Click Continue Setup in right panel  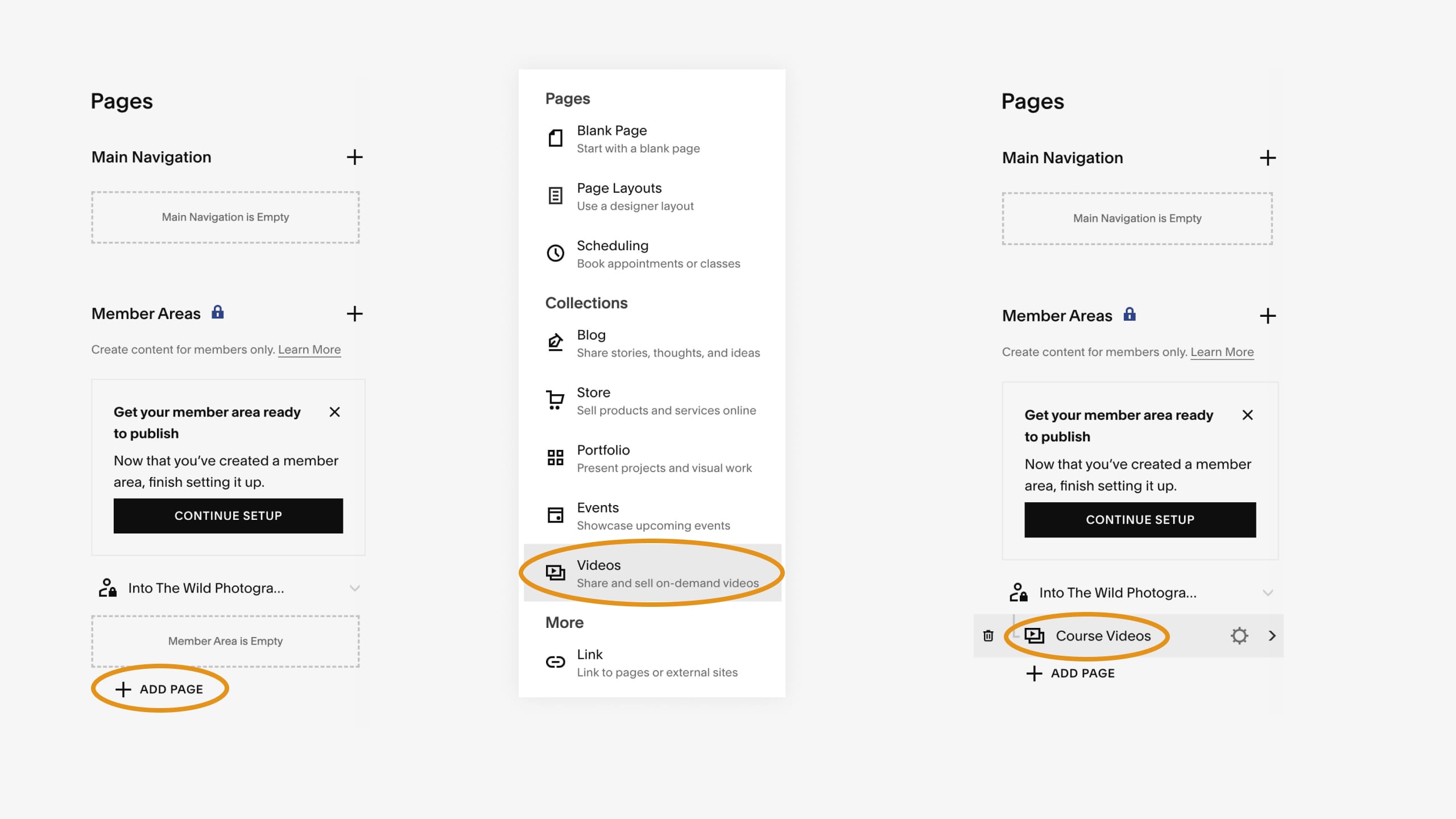coord(1140,519)
